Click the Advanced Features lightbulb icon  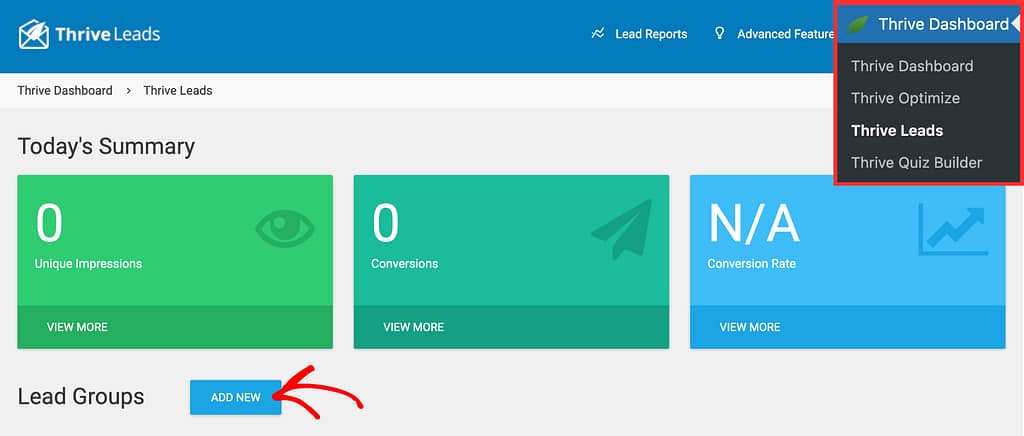coord(720,33)
